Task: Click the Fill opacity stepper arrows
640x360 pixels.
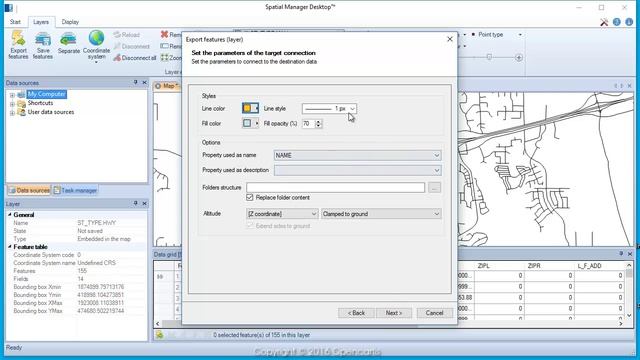Action: 318,123
